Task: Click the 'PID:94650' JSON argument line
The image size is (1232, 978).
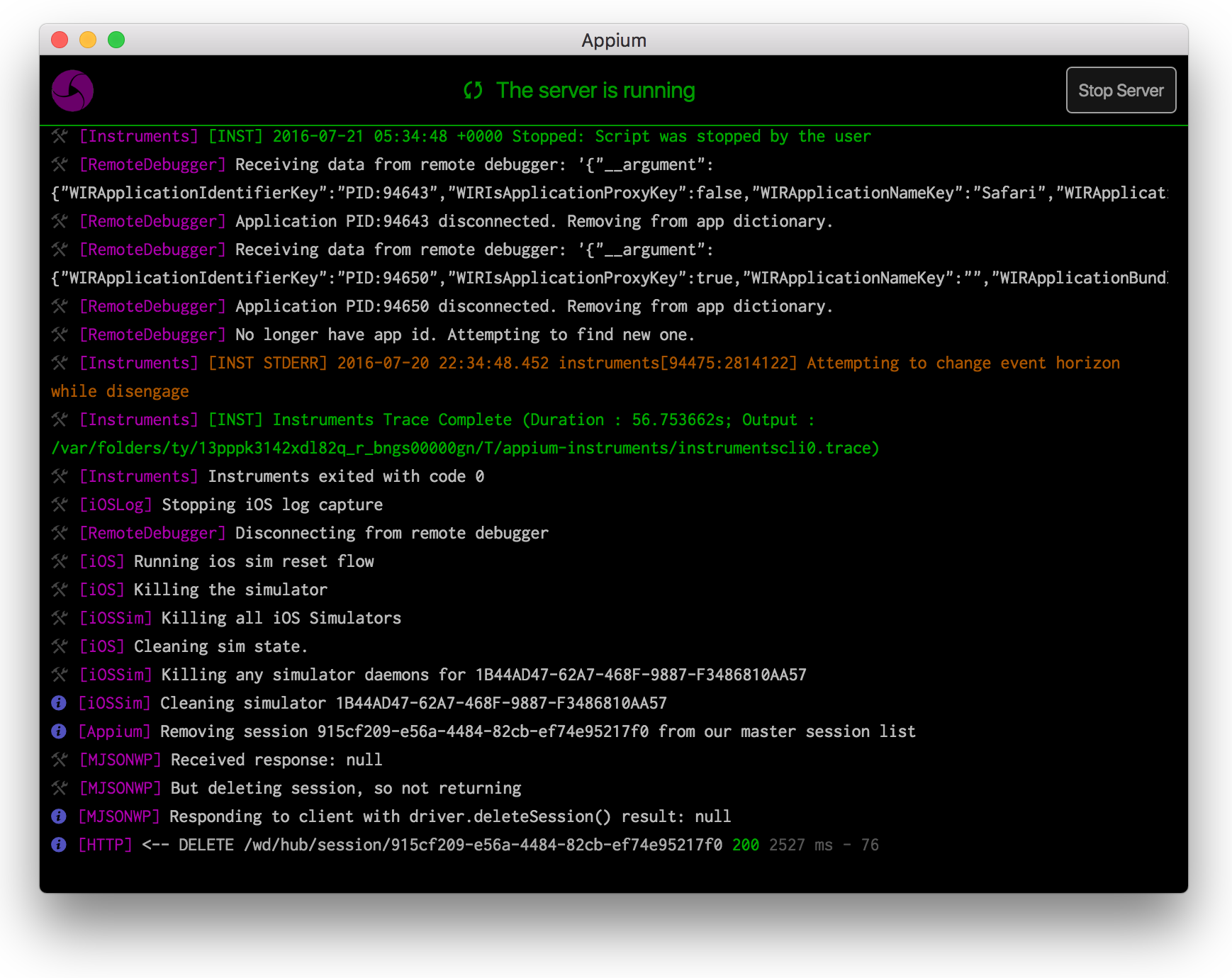Action: coord(610,278)
